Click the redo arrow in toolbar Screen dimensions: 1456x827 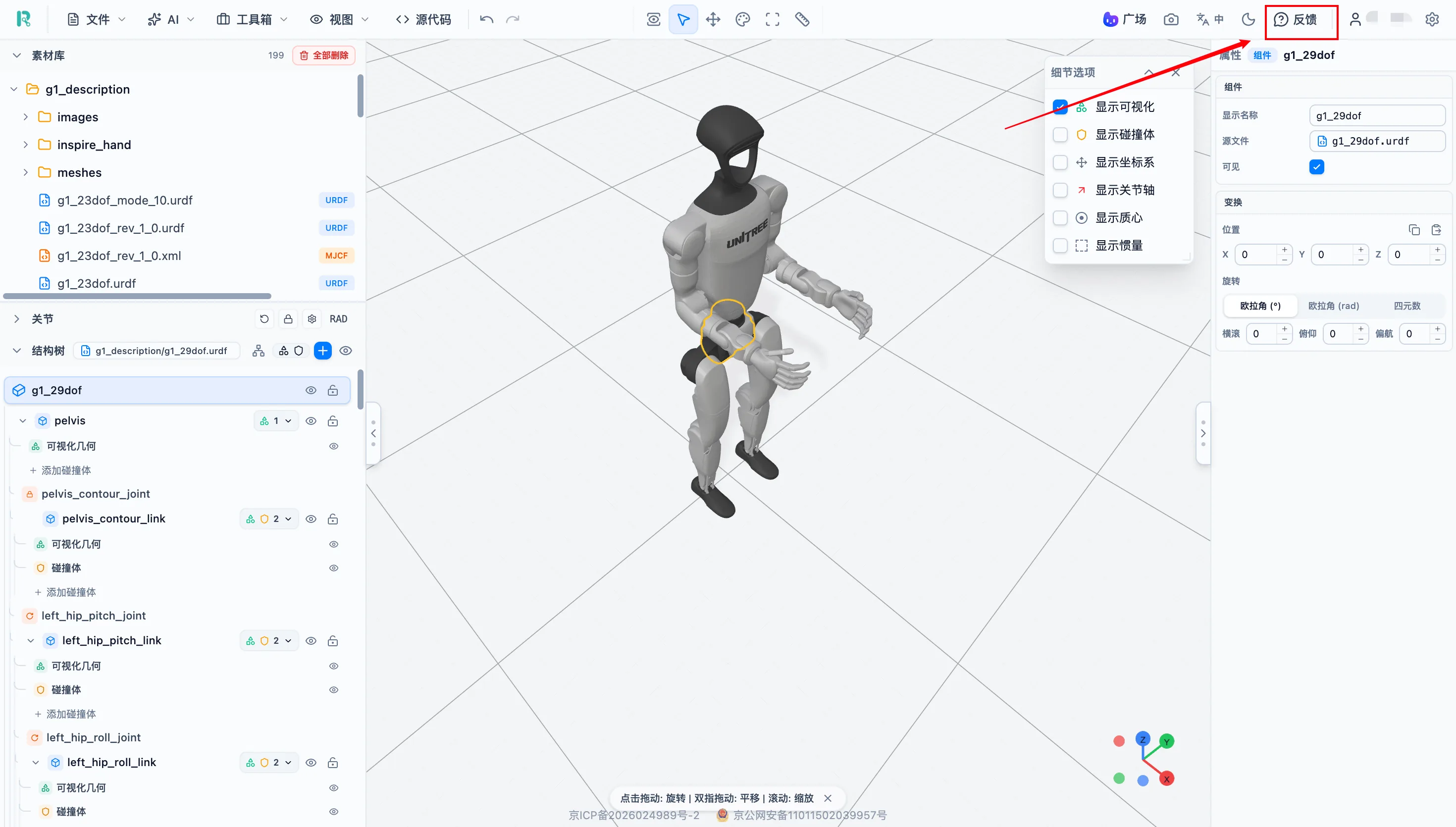tap(512, 19)
